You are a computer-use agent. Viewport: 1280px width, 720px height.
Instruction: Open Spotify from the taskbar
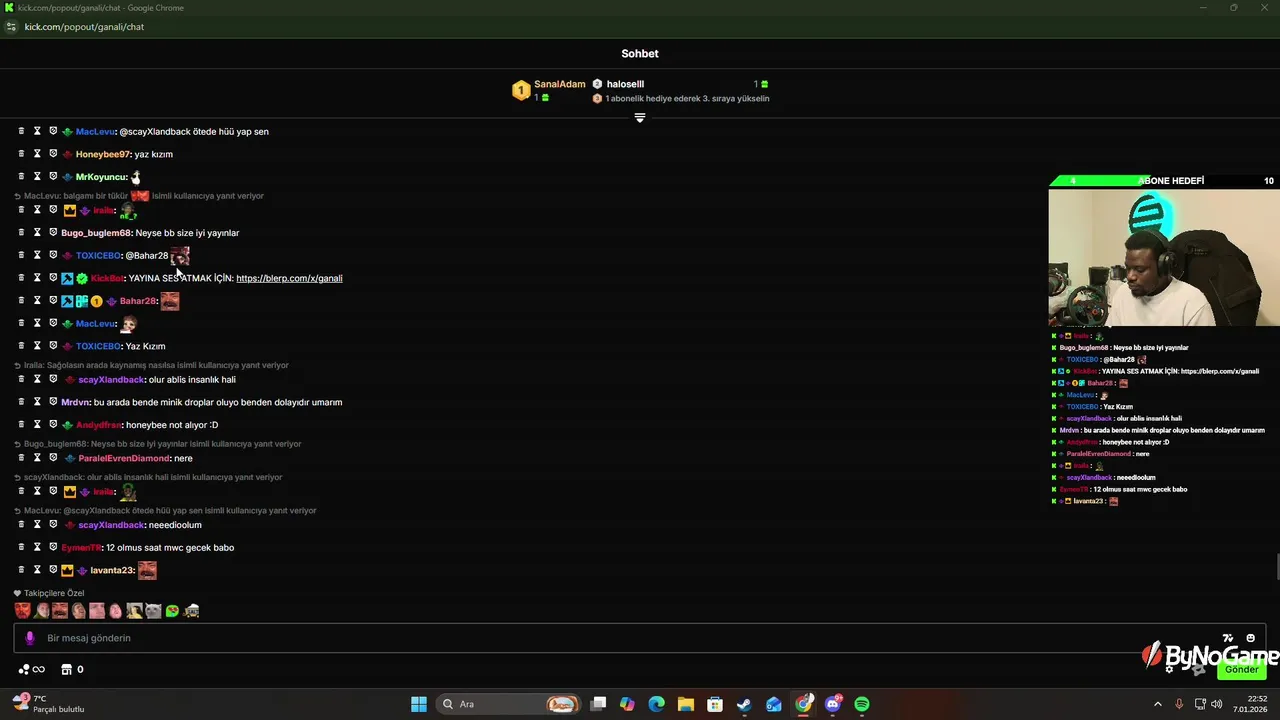pyautogui.click(x=862, y=704)
